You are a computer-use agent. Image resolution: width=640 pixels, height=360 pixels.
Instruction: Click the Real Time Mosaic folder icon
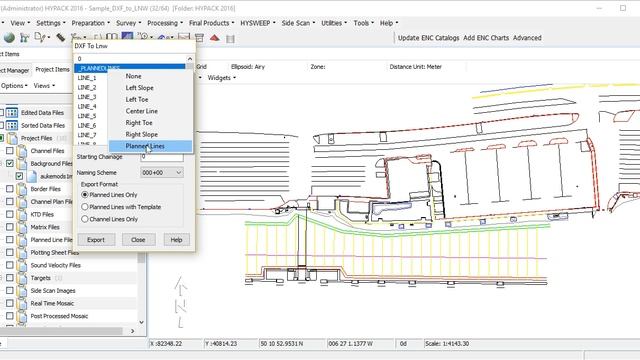pos(21,303)
